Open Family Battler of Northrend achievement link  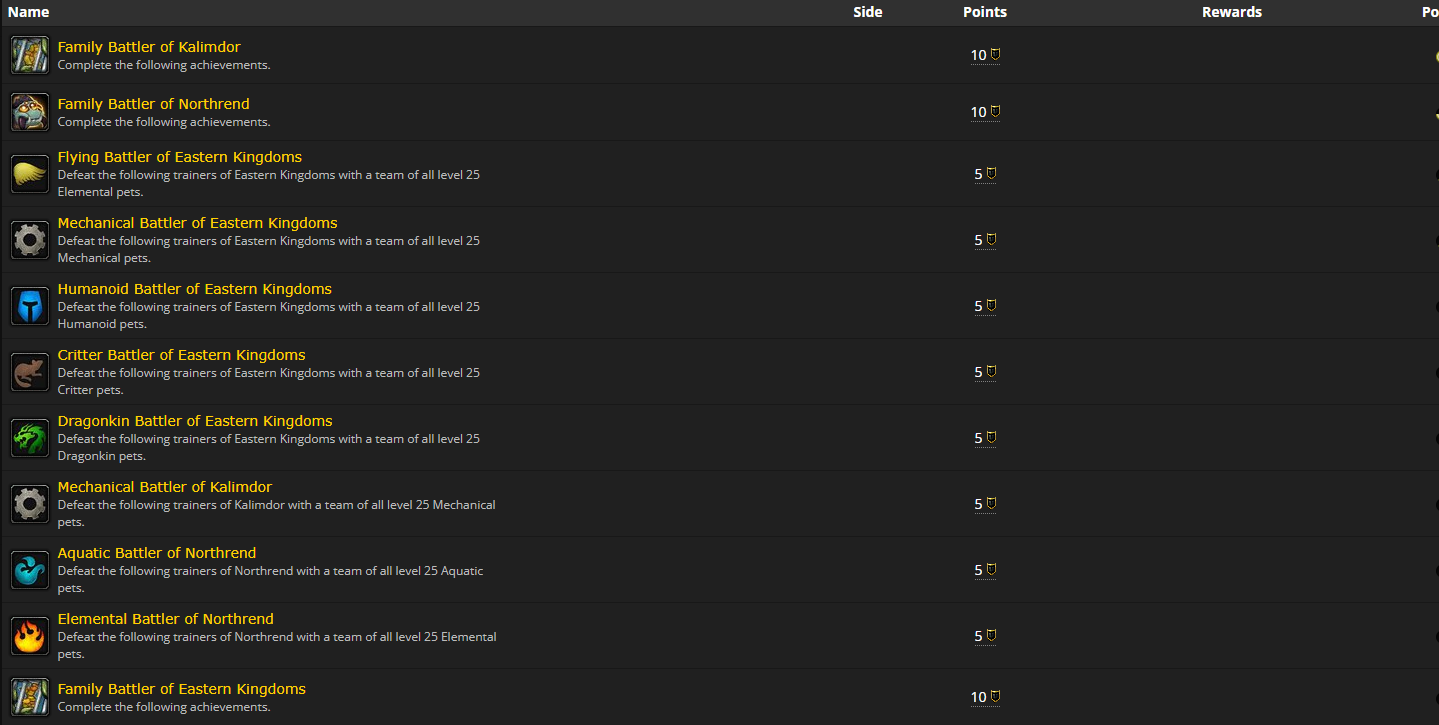(x=154, y=104)
